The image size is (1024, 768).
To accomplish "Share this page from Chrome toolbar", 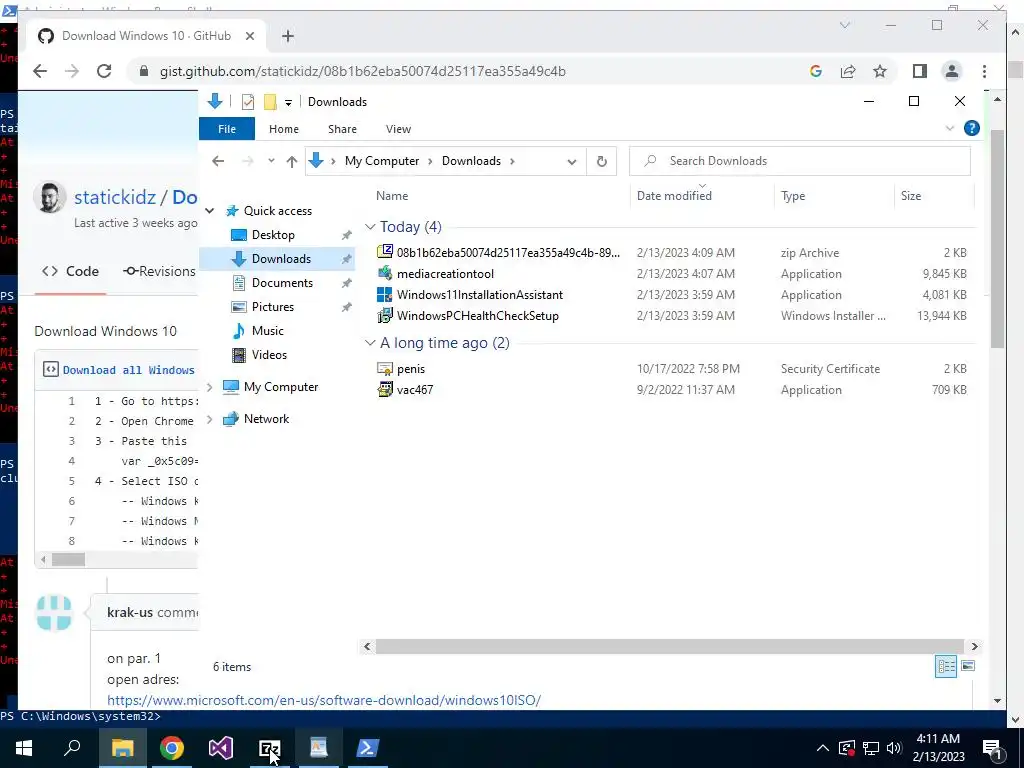I will (x=848, y=71).
